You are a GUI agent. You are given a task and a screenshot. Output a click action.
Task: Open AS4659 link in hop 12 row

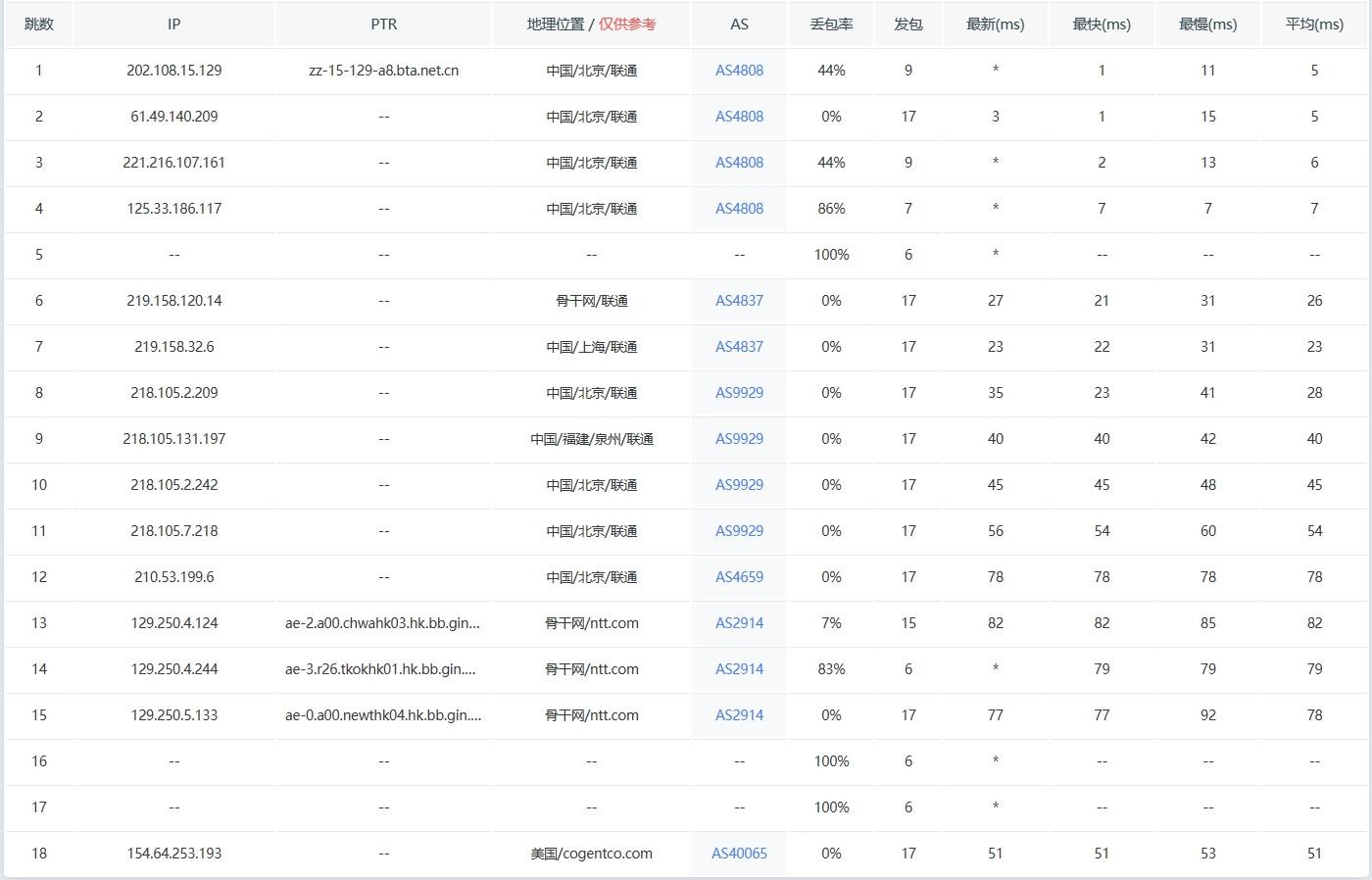point(739,577)
